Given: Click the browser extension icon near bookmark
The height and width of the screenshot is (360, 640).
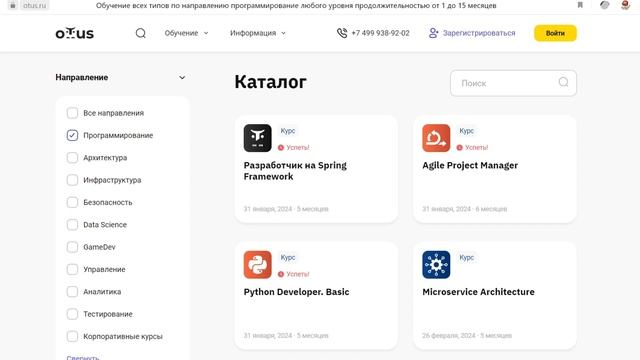Looking at the screenshot, I should coord(604,5).
